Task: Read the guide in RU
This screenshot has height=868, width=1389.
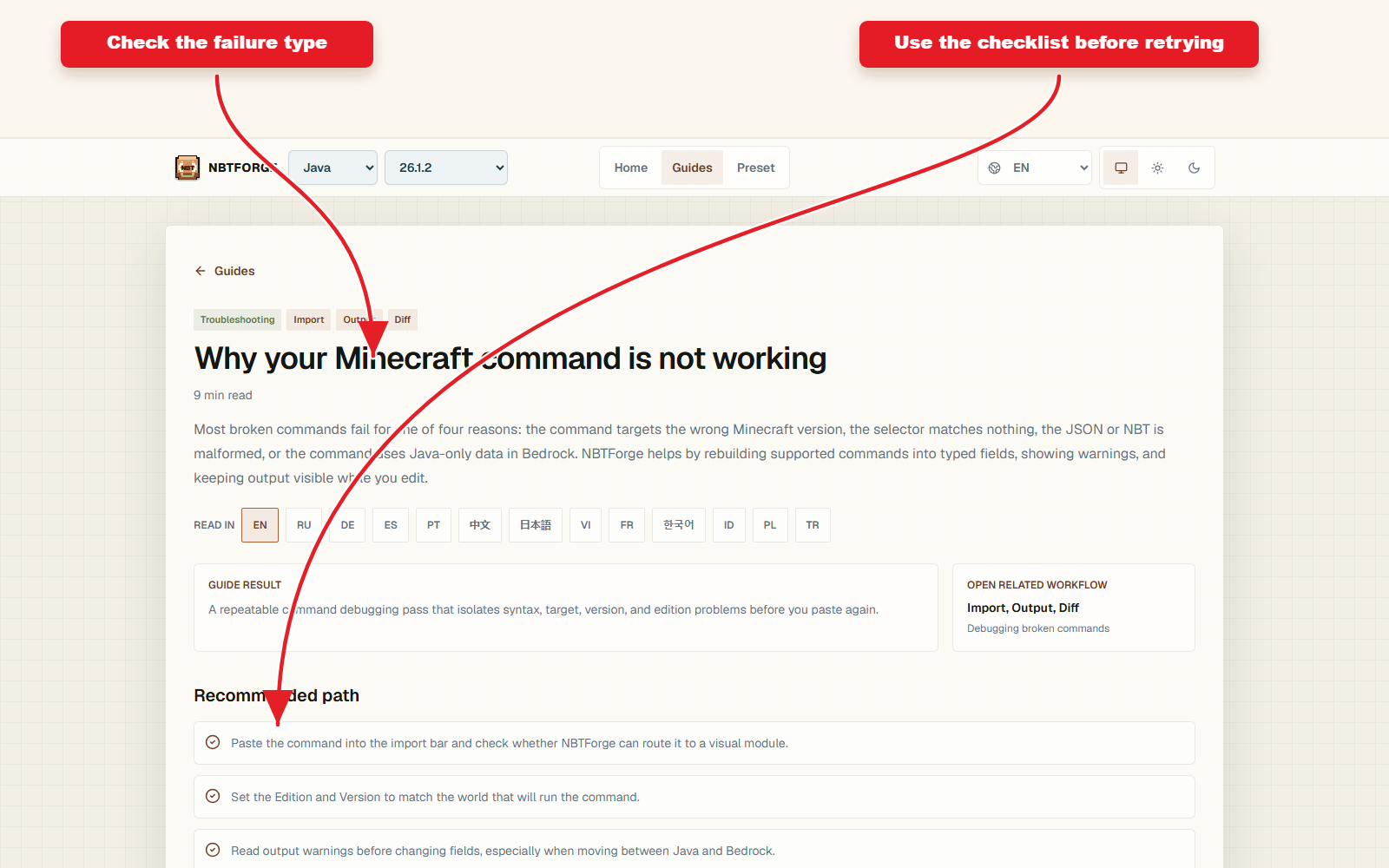Action: 304,525
